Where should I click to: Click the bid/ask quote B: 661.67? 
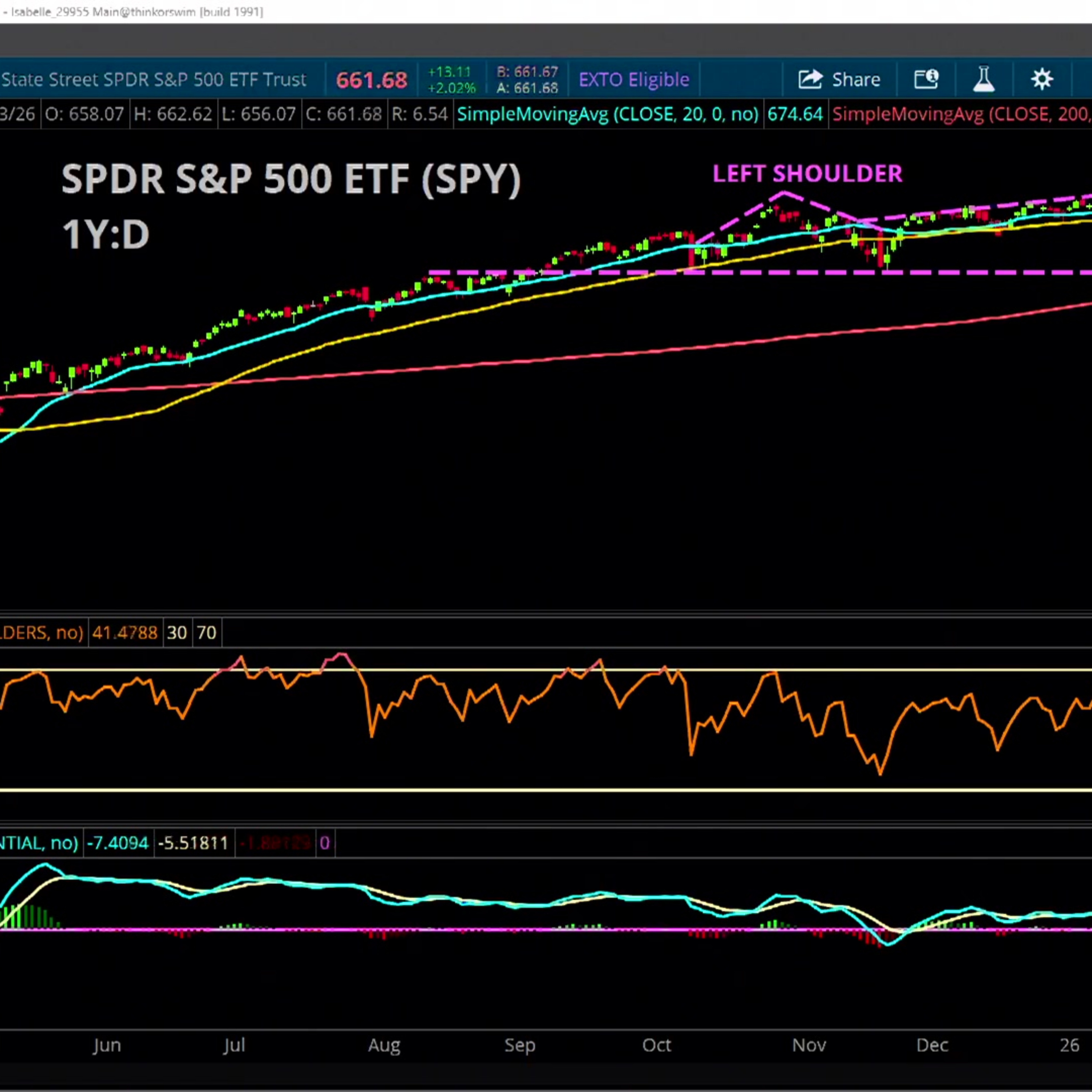pos(527,72)
